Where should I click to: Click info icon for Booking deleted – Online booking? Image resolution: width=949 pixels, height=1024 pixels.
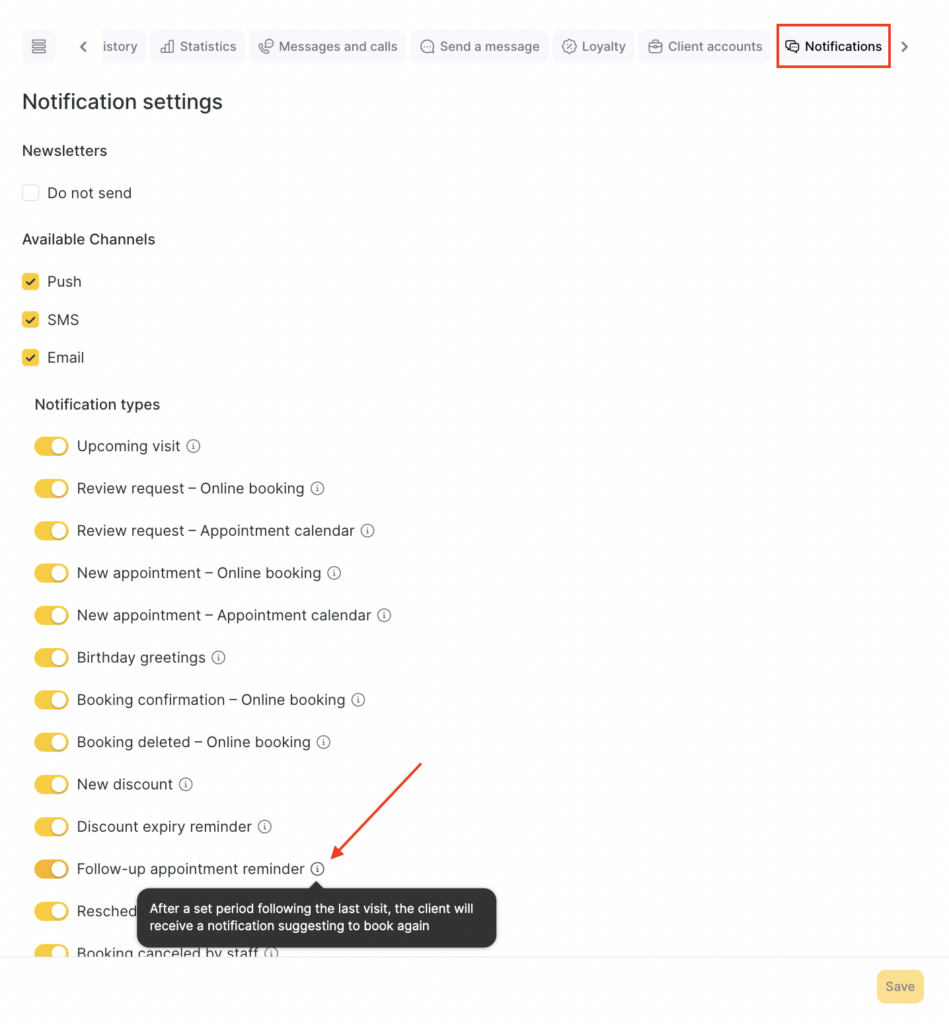[323, 742]
